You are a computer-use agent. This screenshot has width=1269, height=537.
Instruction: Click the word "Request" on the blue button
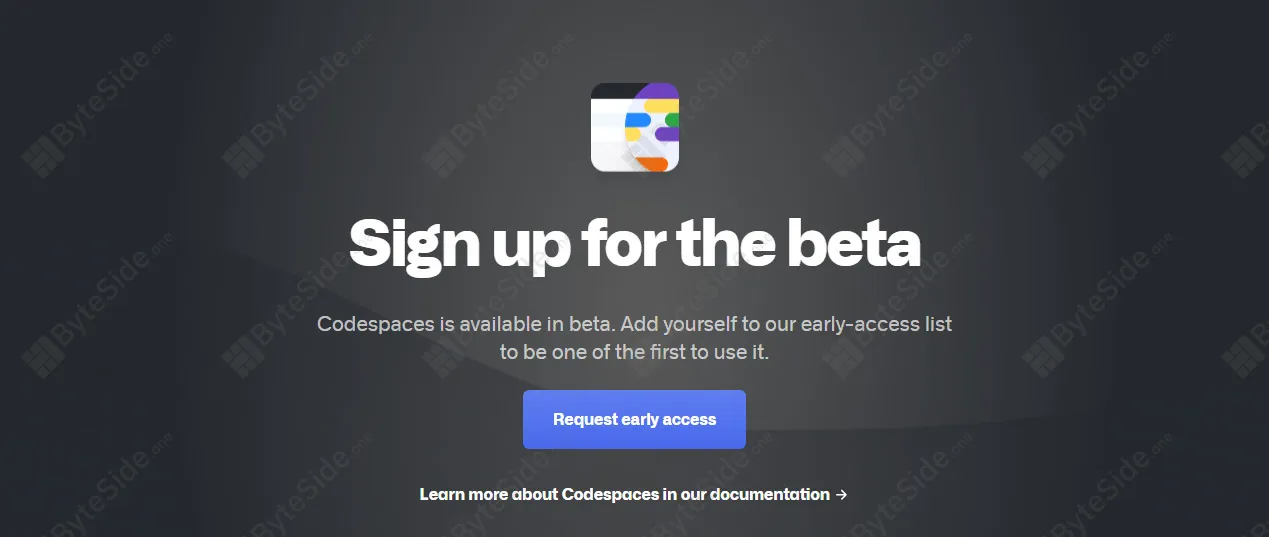(x=585, y=420)
